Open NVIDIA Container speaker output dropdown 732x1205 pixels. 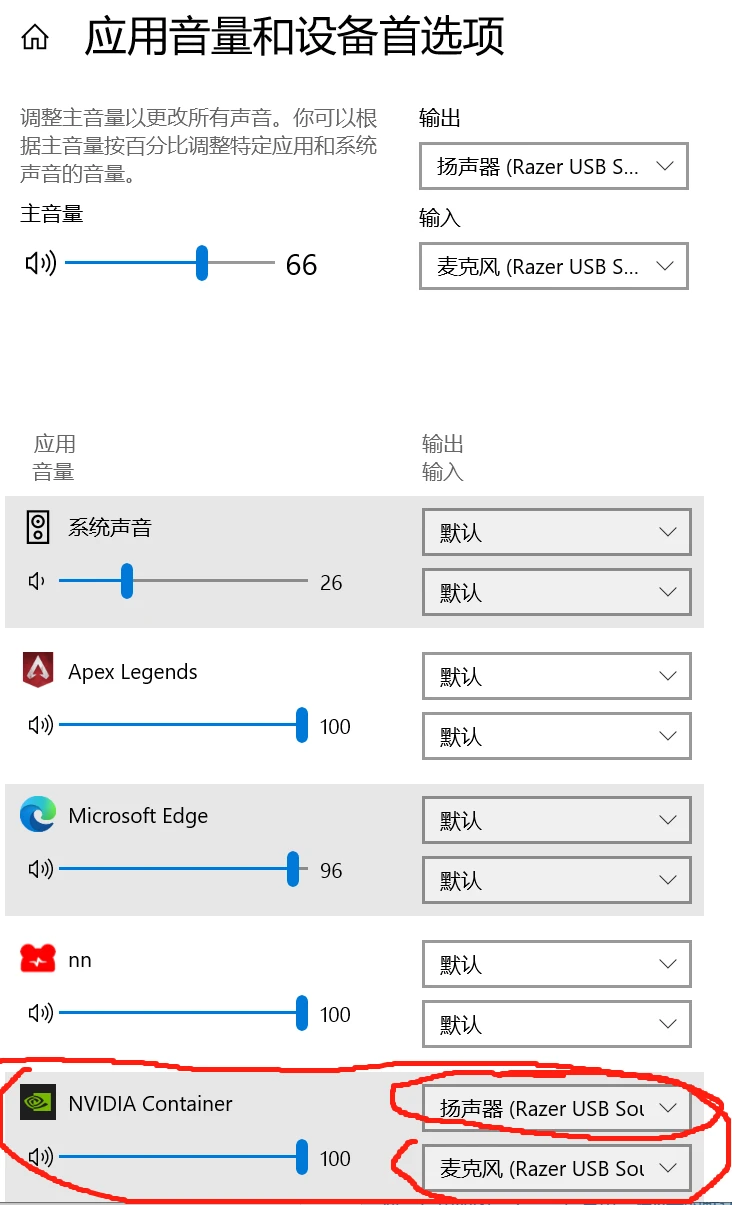pyautogui.click(x=556, y=1108)
